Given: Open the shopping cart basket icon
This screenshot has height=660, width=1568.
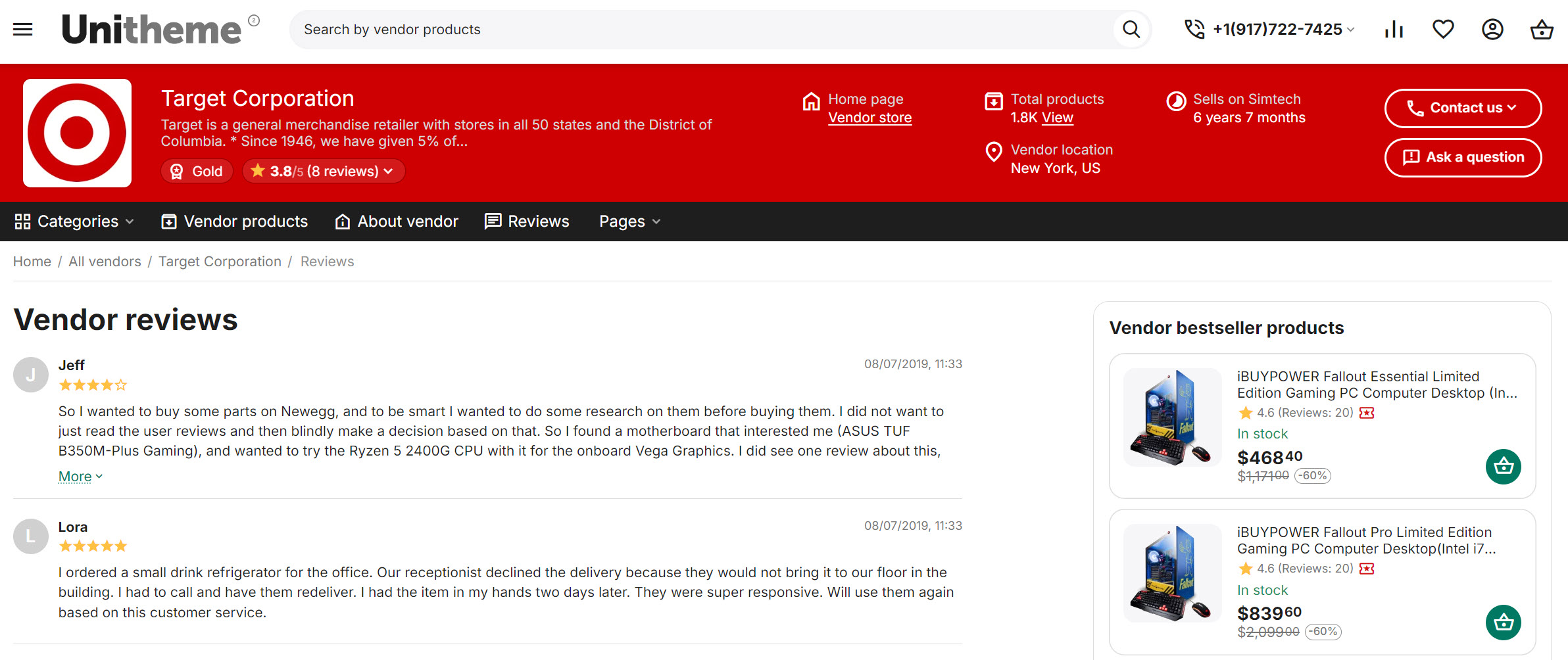Looking at the screenshot, I should (1542, 29).
